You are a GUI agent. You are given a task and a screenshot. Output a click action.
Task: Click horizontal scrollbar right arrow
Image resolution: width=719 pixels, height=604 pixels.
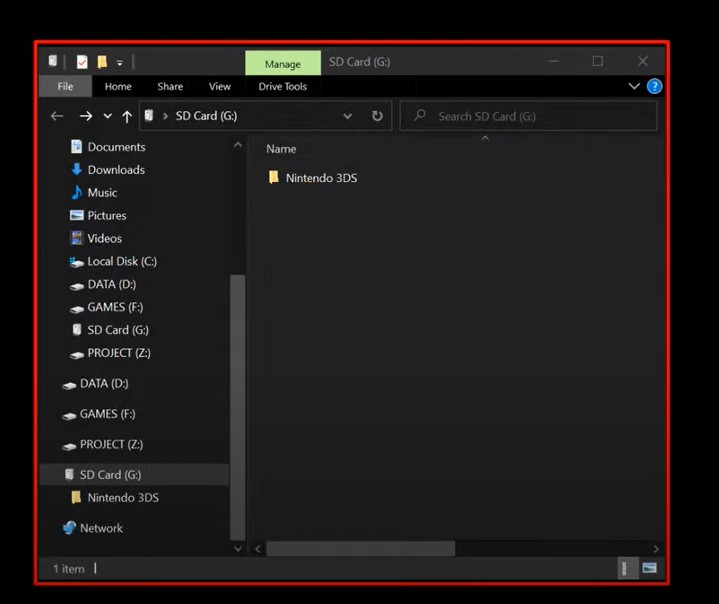click(656, 549)
